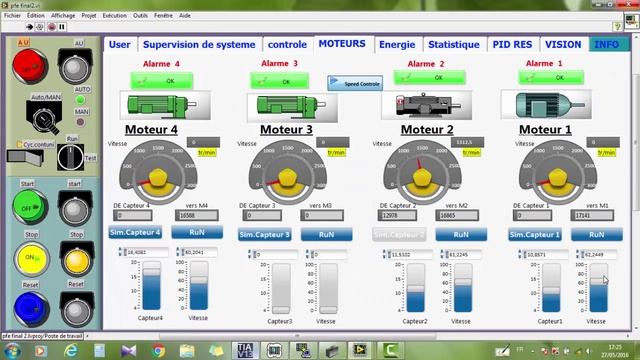
Task: Open the Outils menu
Action: (x=140, y=16)
